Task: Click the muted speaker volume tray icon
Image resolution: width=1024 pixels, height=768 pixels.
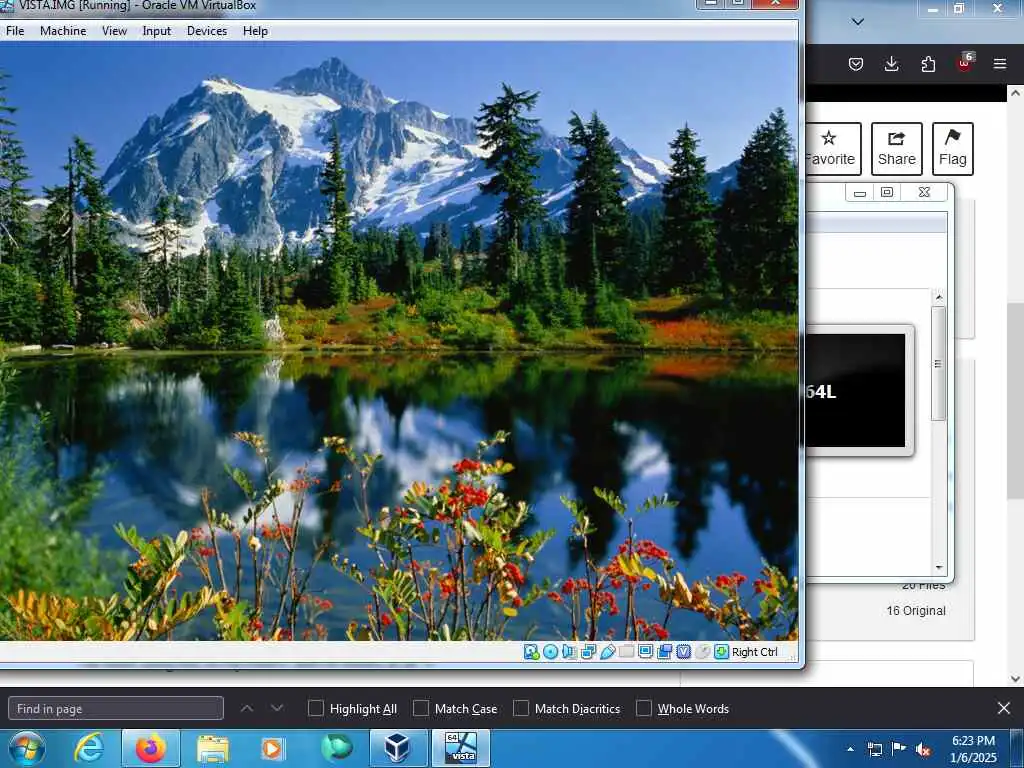Action: 923,750
